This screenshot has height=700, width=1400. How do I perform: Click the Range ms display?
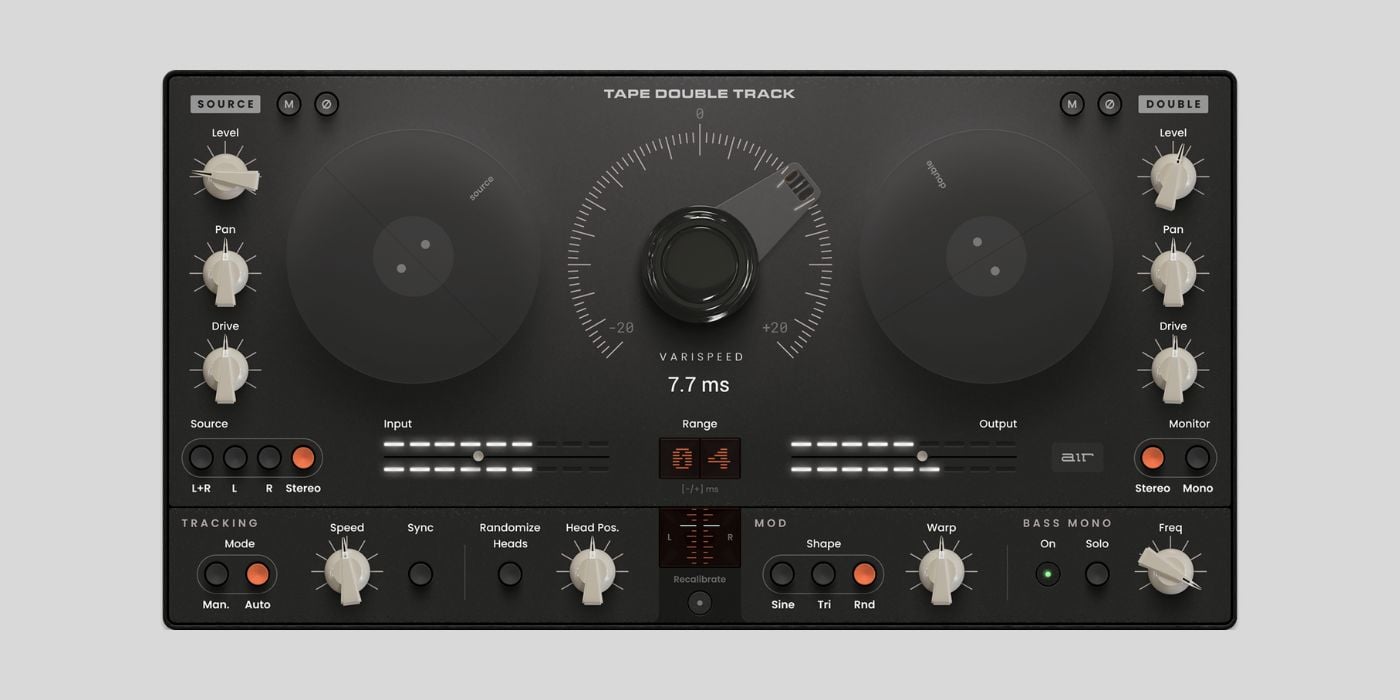pyautogui.click(x=700, y=457)
